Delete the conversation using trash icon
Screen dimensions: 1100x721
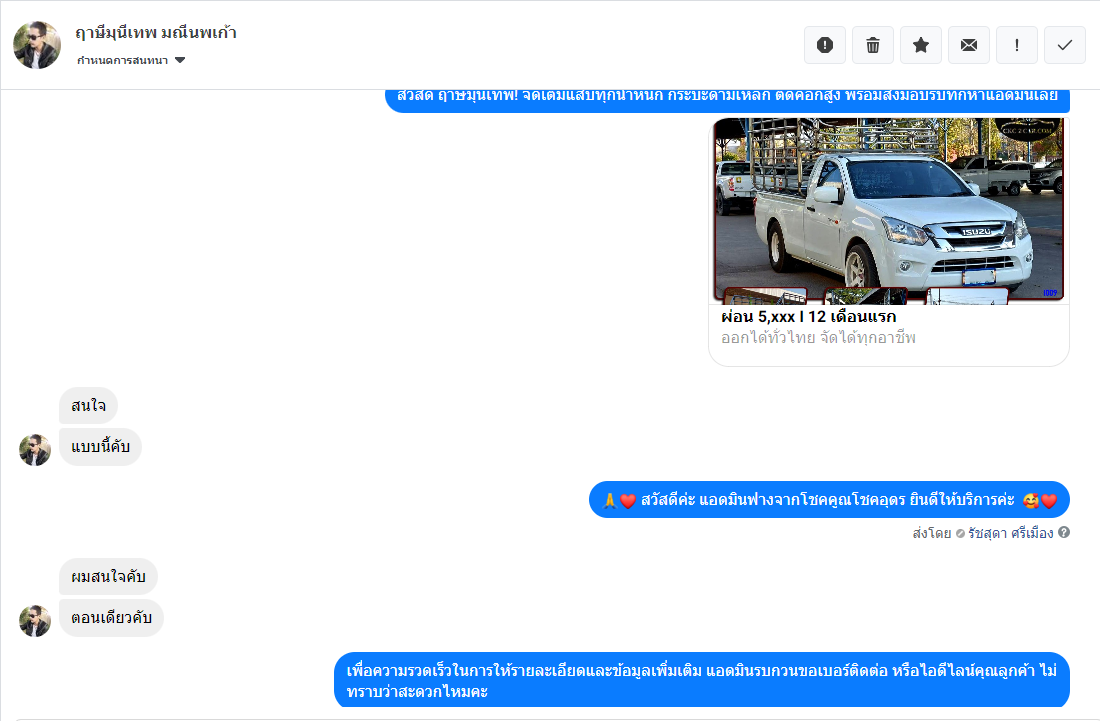pyautogui.click(x=873, y=45)
